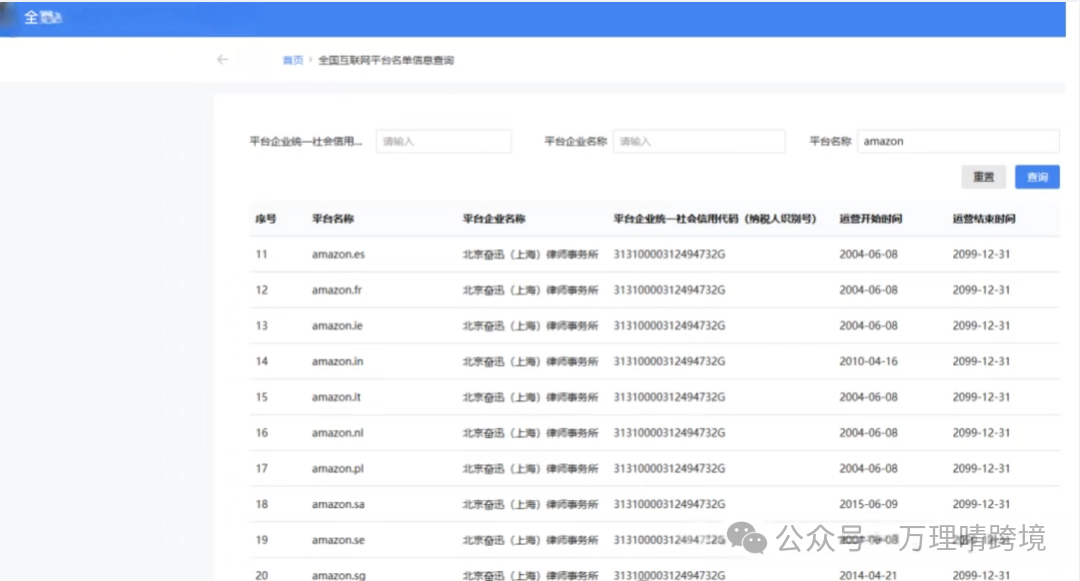This screenshot has height=581, width=1080.
Task: Click row number 11 cell
Action: click(262, 254)
